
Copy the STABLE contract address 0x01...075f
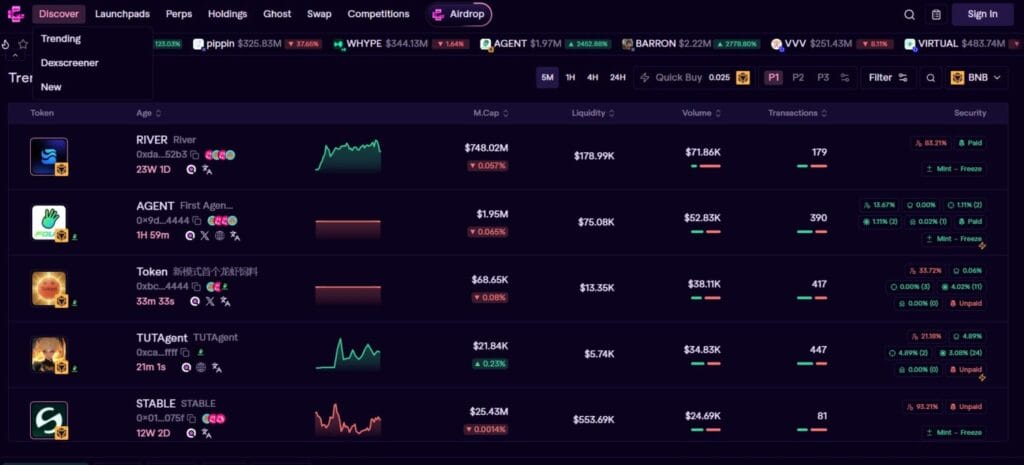tap(192, 419)
